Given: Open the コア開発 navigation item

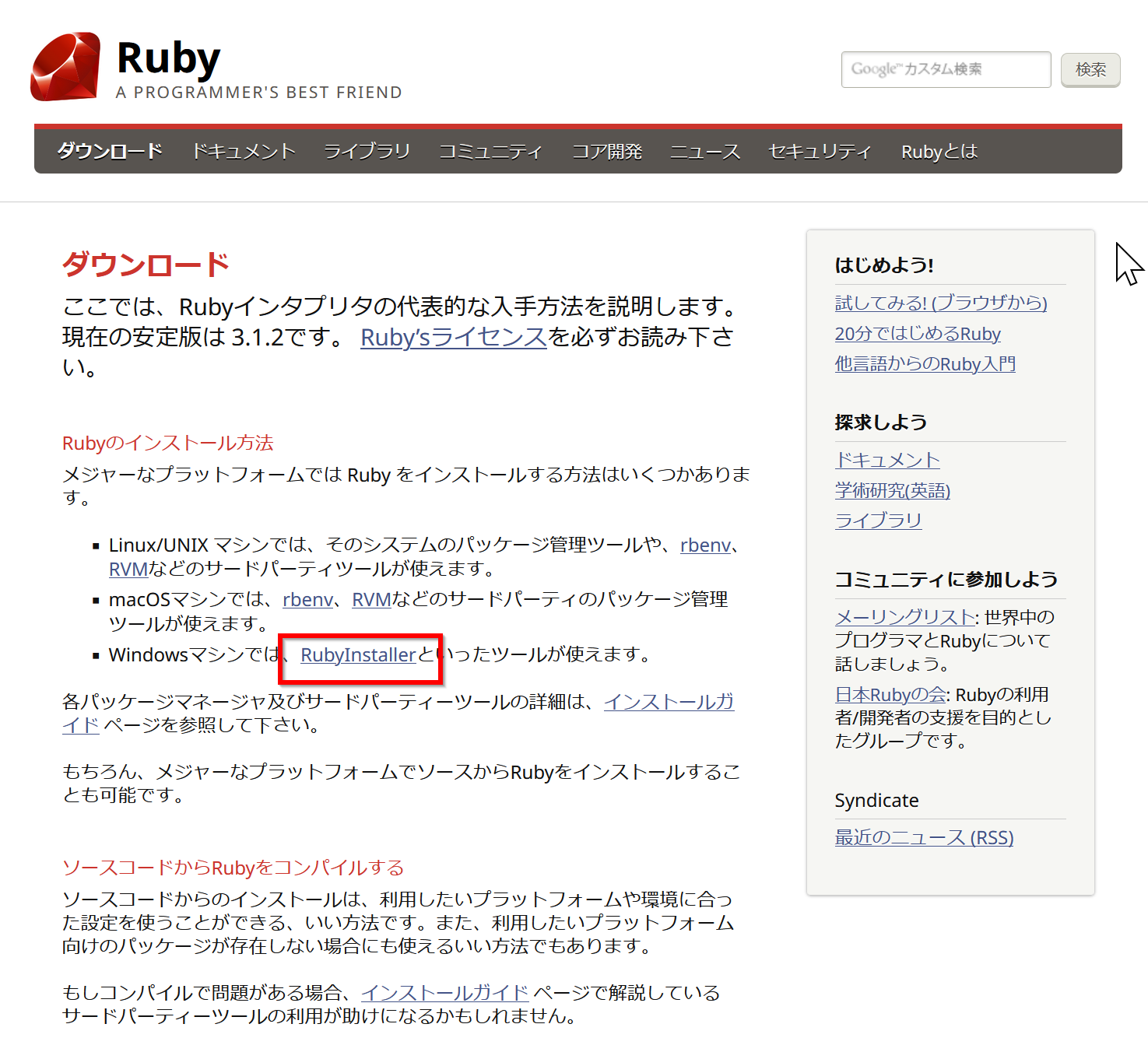Looking at the screenshot, I should (x=607, y=151).
